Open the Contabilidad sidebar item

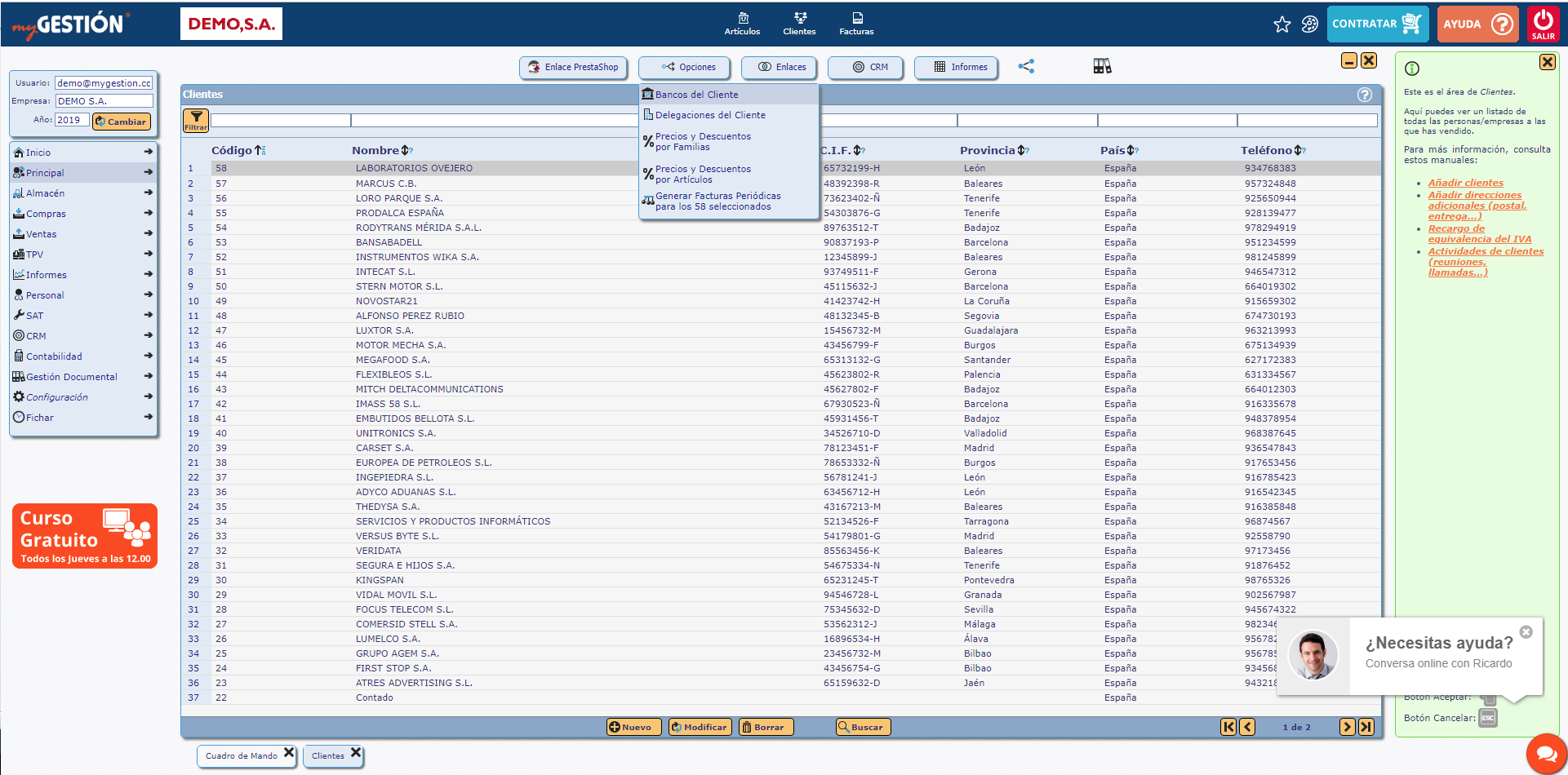[83, 356]
